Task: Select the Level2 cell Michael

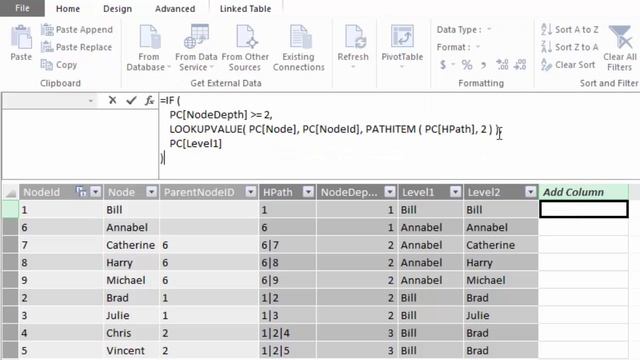Action: click(501, 280)
